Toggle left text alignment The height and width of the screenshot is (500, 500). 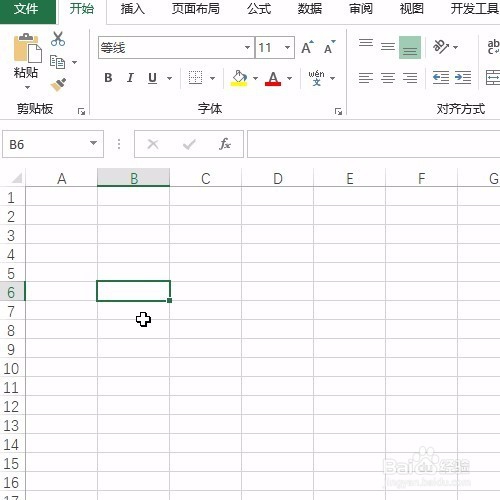click(366, 78)
